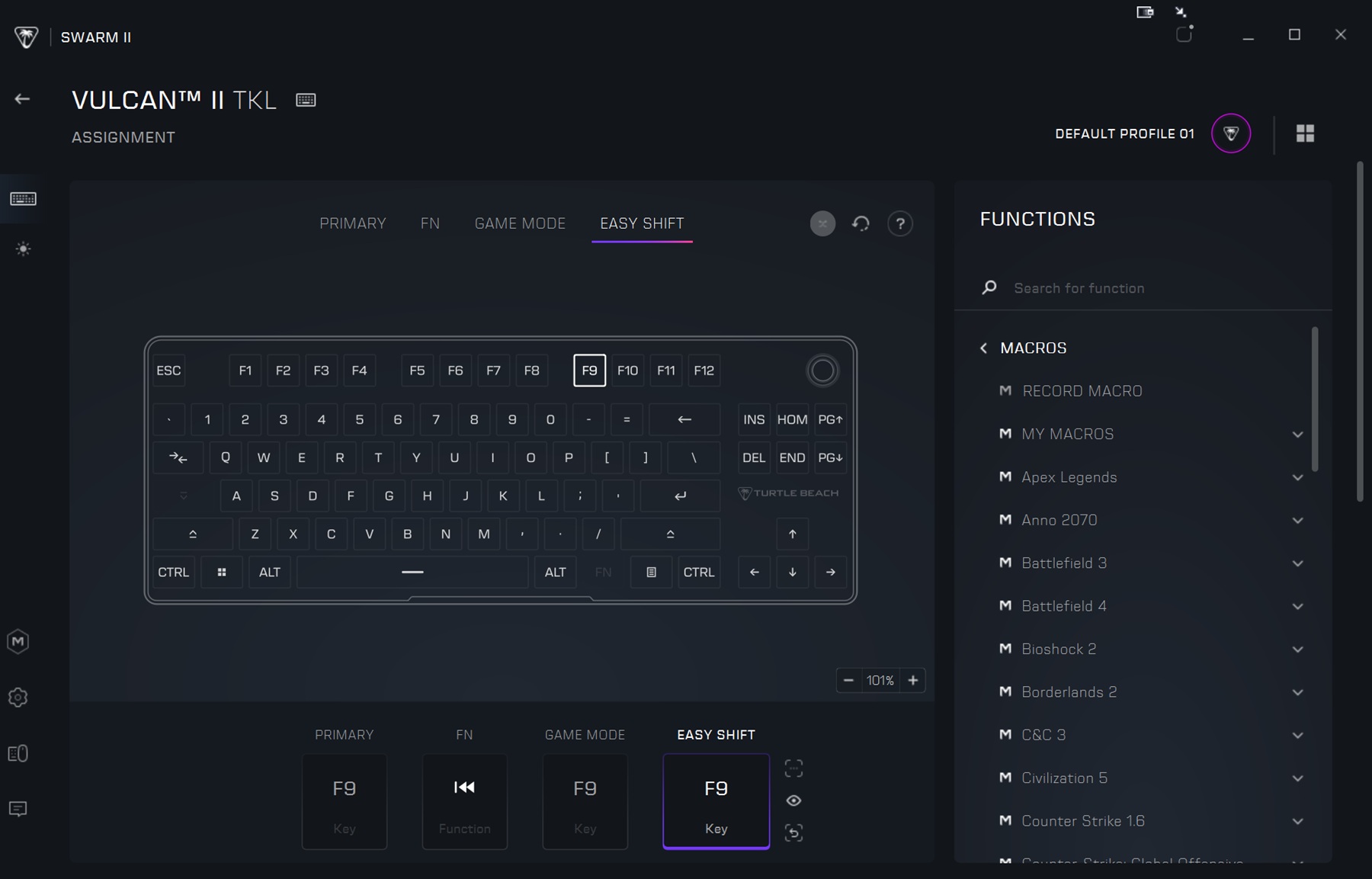Expand the Battlefield 4 macros
Image resolution: width=1372 pixels, height=879 pixels.
click(x=1297, y=606)
